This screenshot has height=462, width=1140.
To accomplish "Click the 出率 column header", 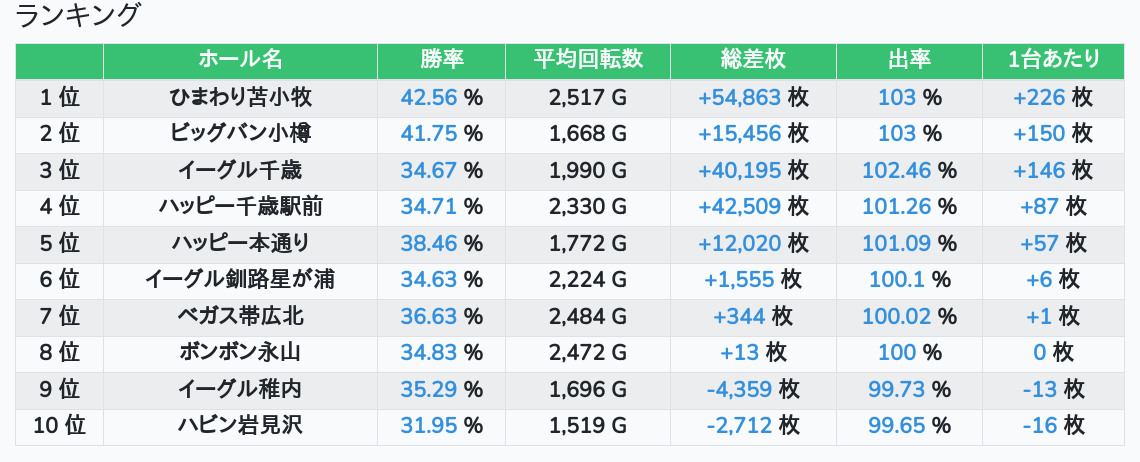I will [909, 60].
